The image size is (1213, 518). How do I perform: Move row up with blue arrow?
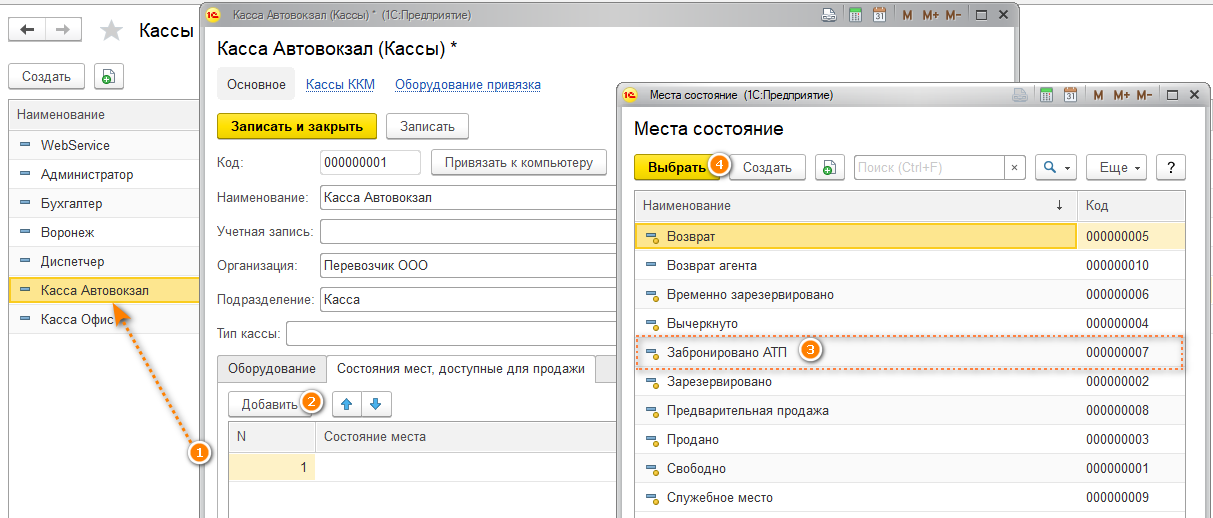click(x=347, y=405)
